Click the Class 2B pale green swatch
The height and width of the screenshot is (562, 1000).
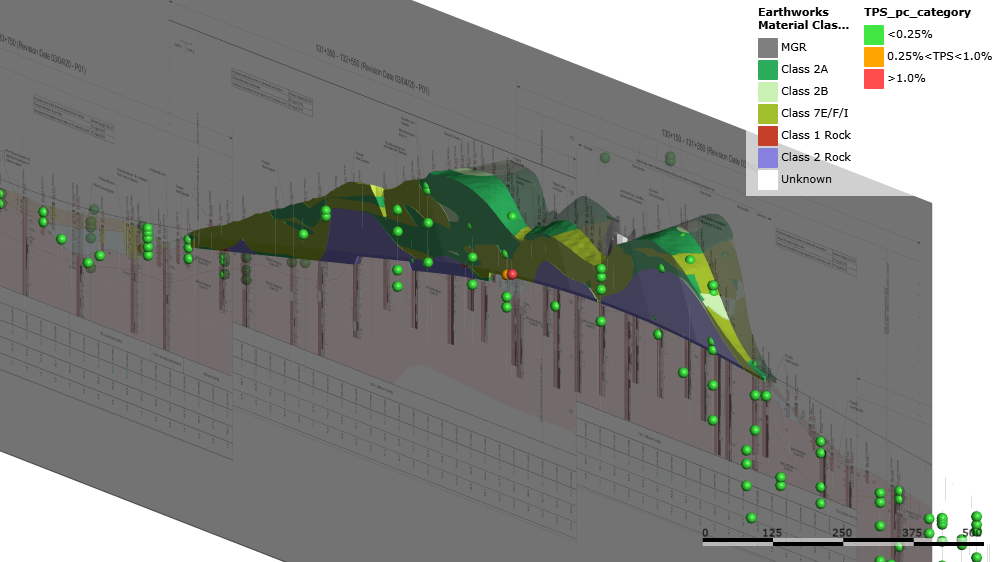[x=768, y=91]
